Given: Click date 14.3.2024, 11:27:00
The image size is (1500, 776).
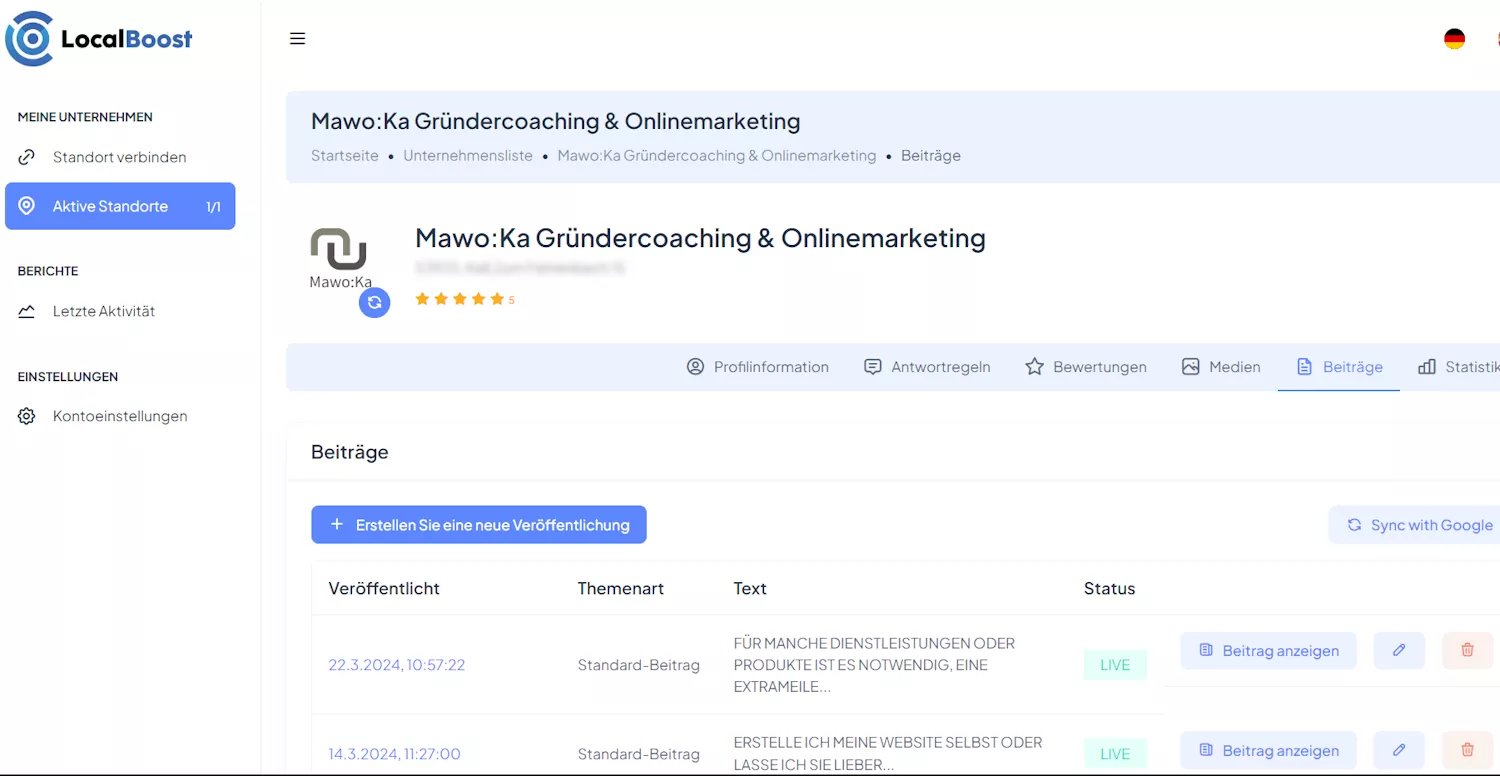Looking at the screenshot, I should coord(395,754).
